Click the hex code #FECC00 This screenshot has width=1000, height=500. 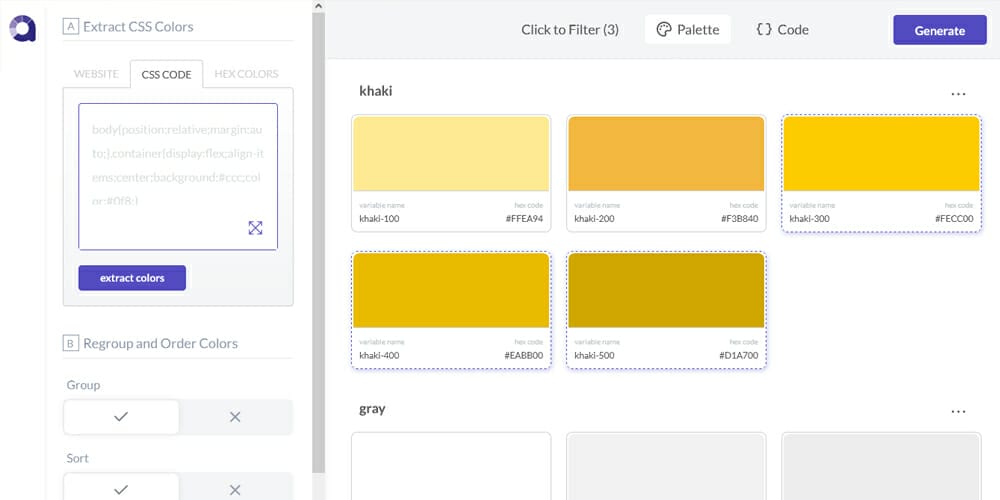[954, 219]
